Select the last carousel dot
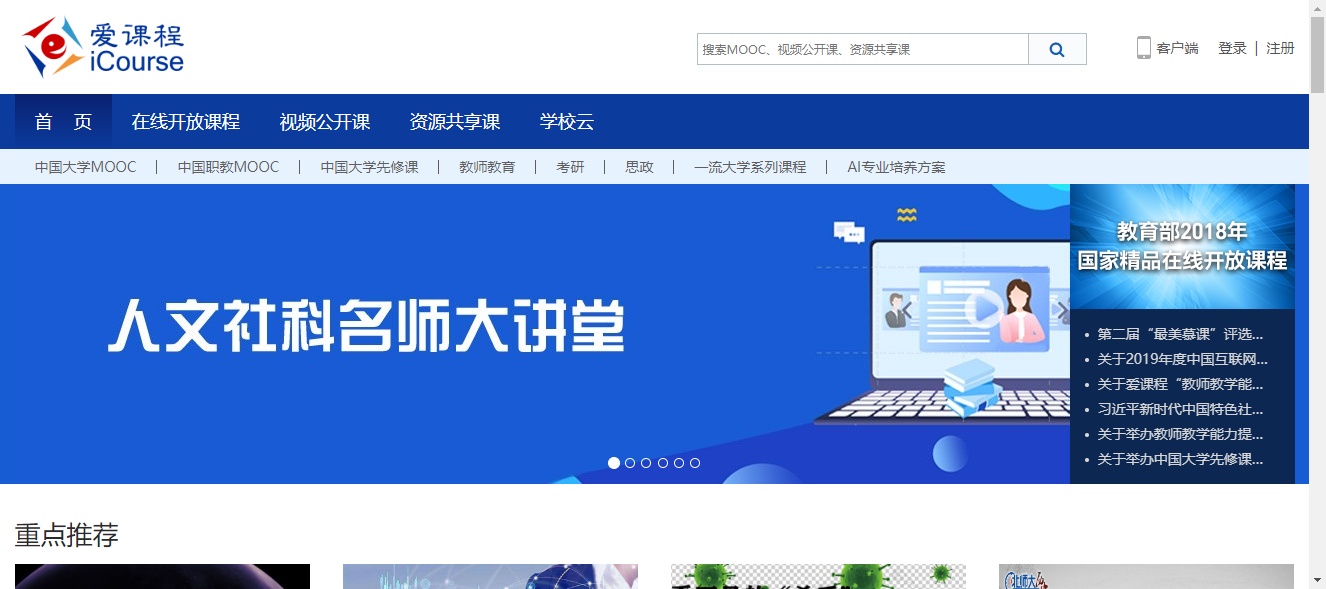Image resolution: width=1326 pixels, height=589 pixels. click(x=695, y=462)
